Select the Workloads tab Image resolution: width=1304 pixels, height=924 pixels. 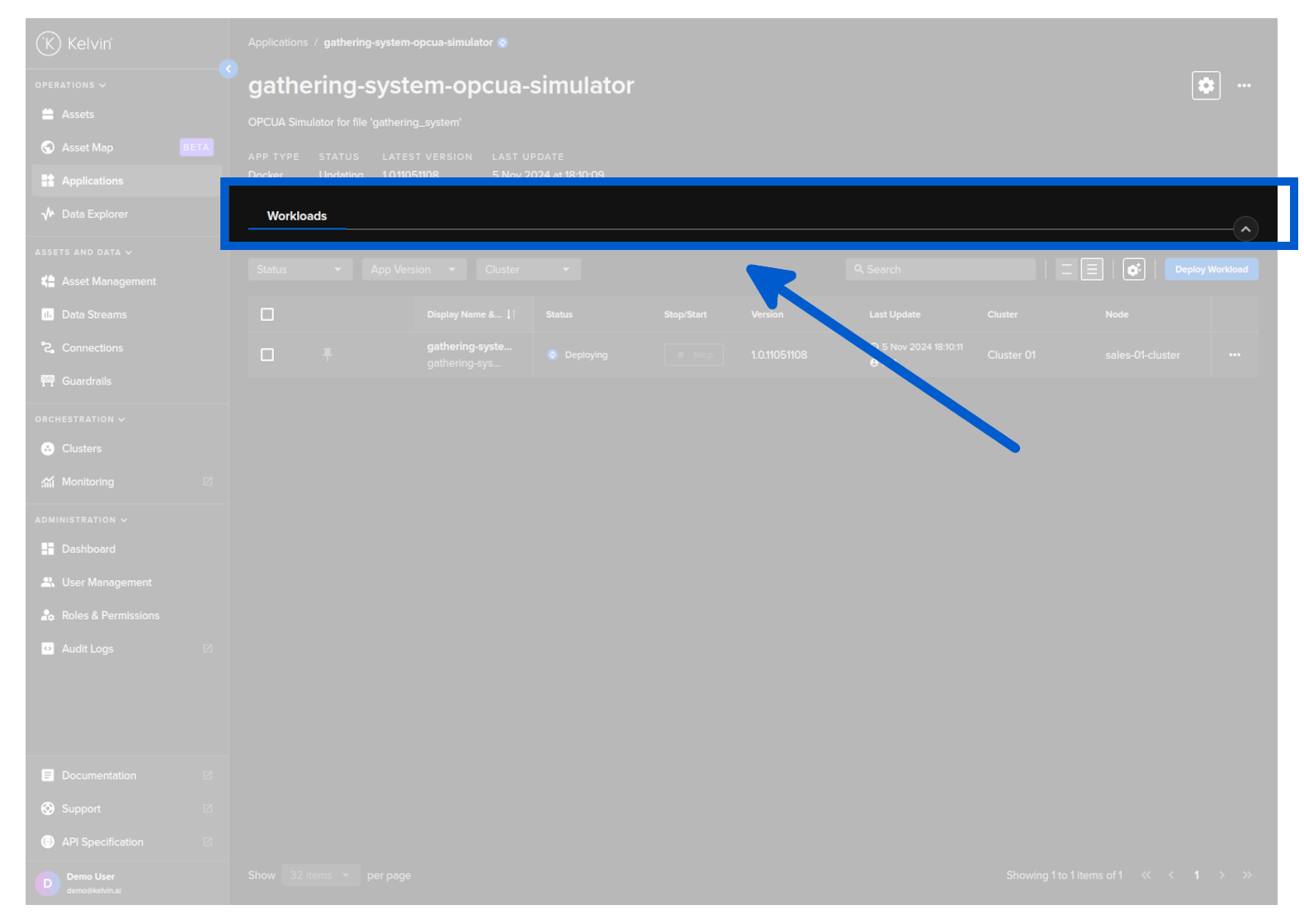point(297,216)
